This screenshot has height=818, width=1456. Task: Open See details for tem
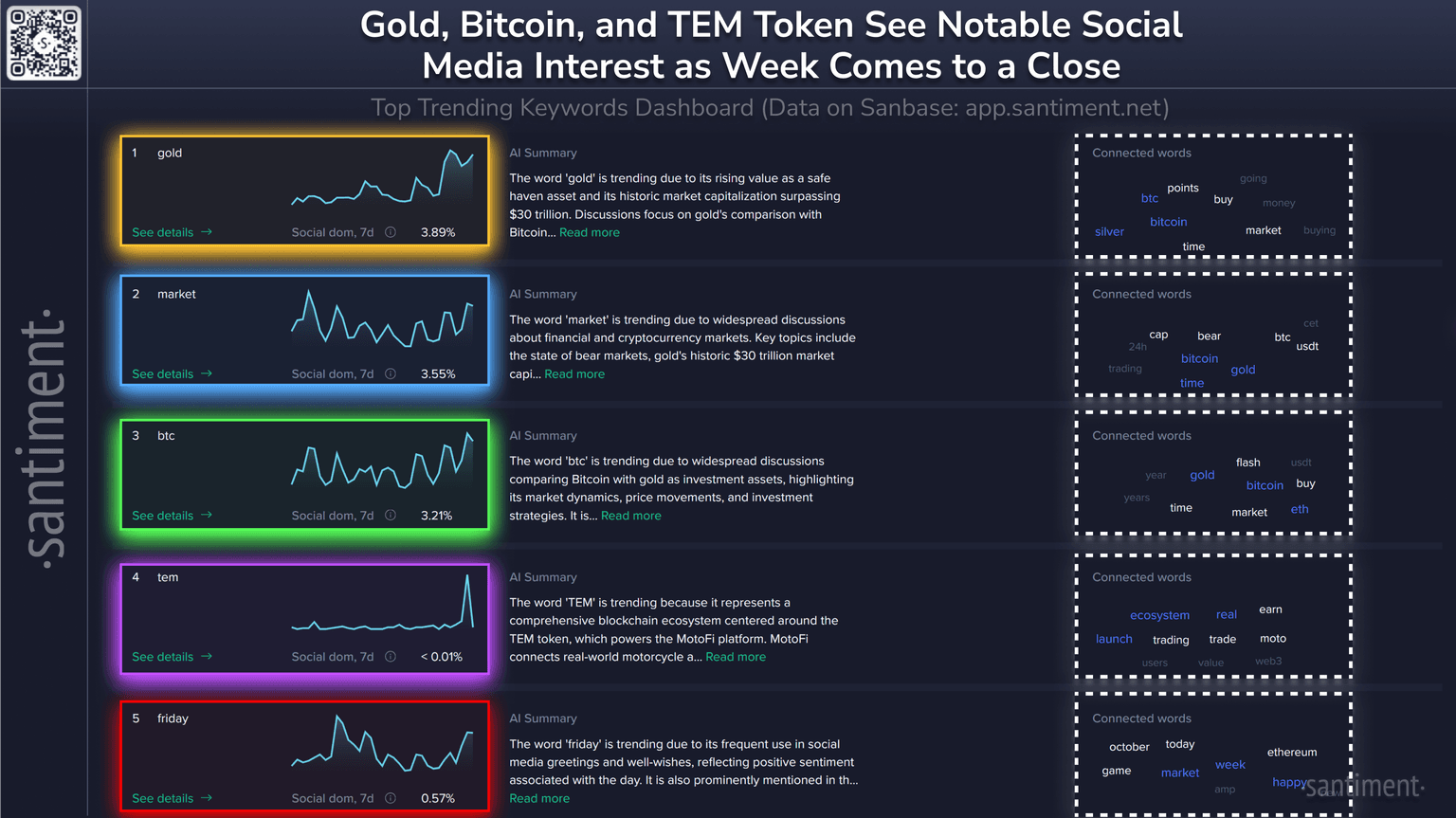(x=172, y=657)
